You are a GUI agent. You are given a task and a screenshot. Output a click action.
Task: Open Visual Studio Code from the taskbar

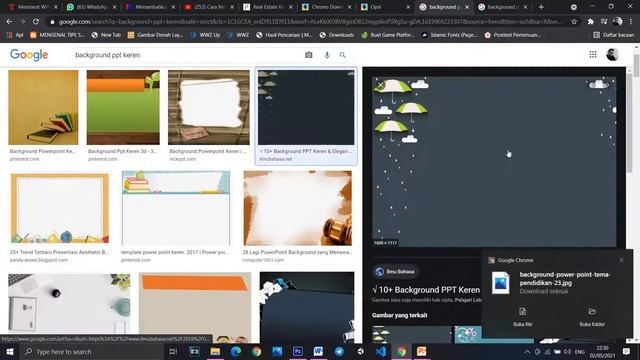tap(381, 351)
